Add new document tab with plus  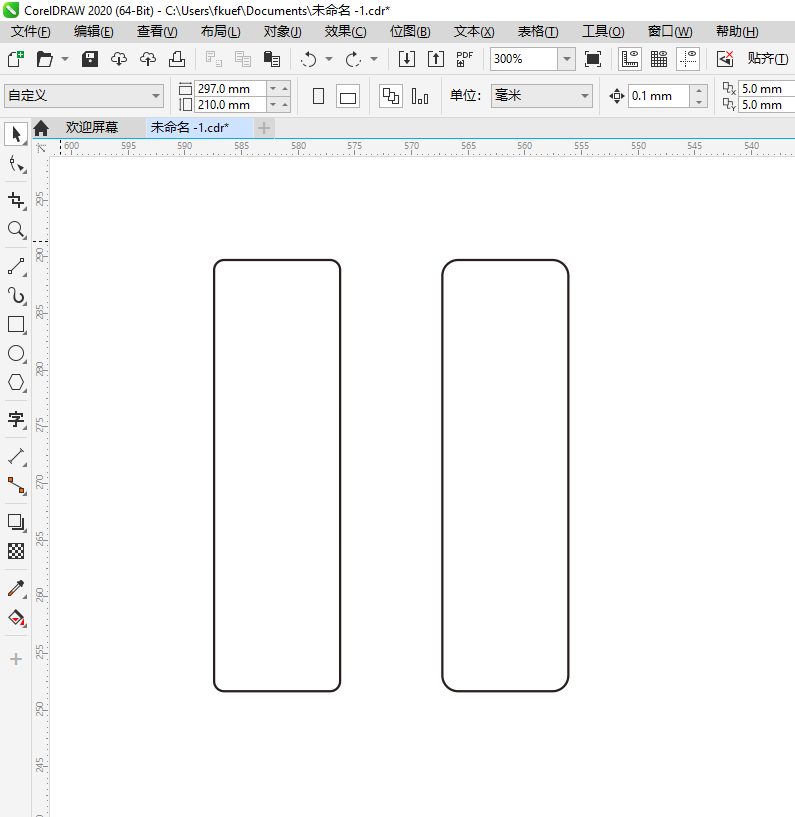(x=264, y=128)
